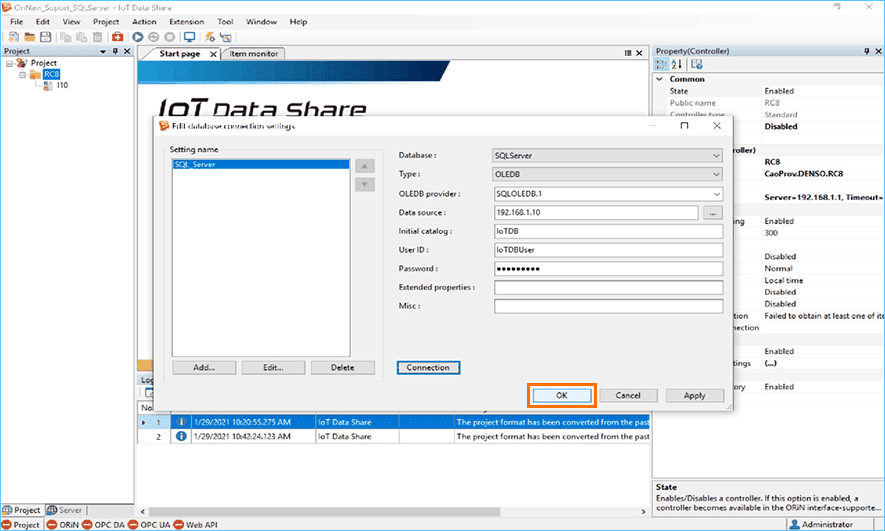The width and height of the screenshot is (885, 531).
Task: Open the Extension menu
Action: pyautogui.click(x=186, y=21)
